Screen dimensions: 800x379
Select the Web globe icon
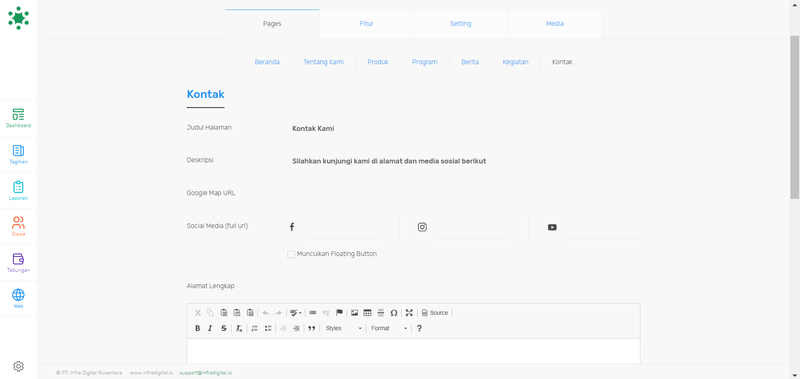coord(18,295)
